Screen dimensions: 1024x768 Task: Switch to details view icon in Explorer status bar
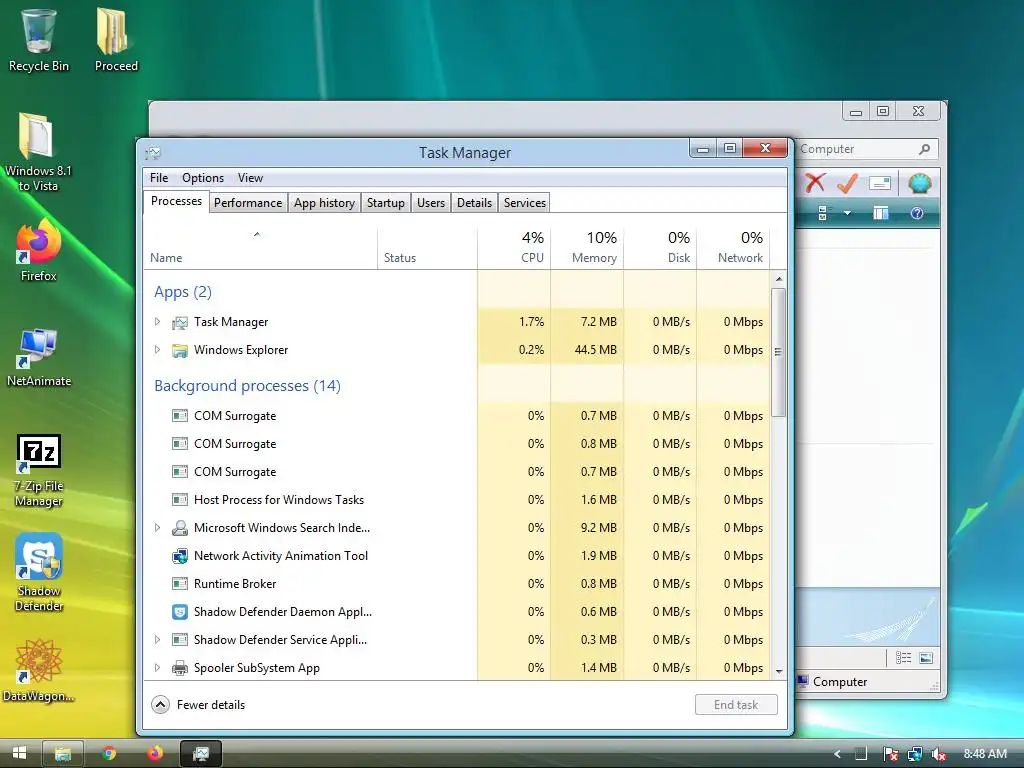pyautogui.click(x=903, y=658)
